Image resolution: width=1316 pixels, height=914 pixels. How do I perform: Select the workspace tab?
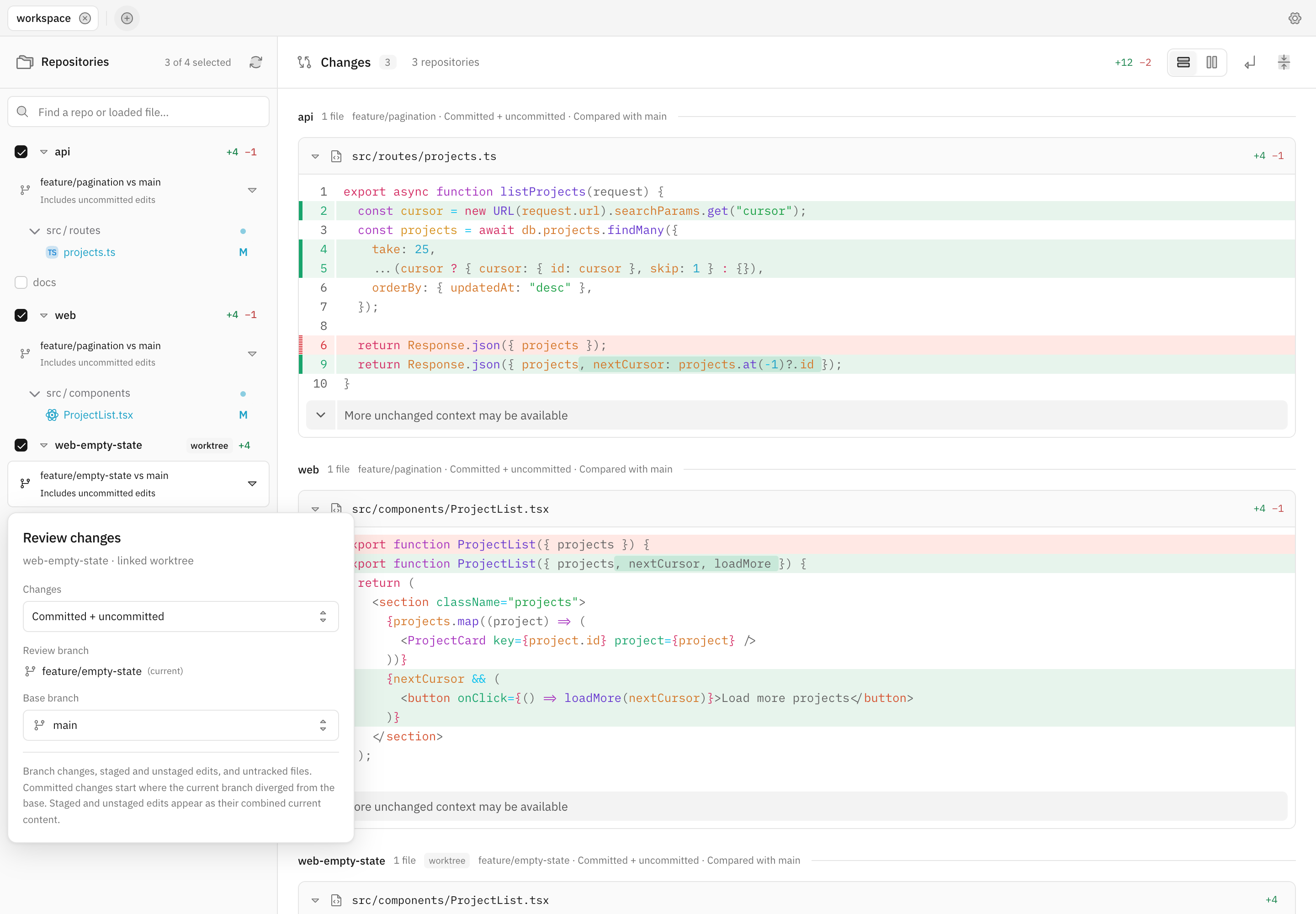[x=43, y=18]
